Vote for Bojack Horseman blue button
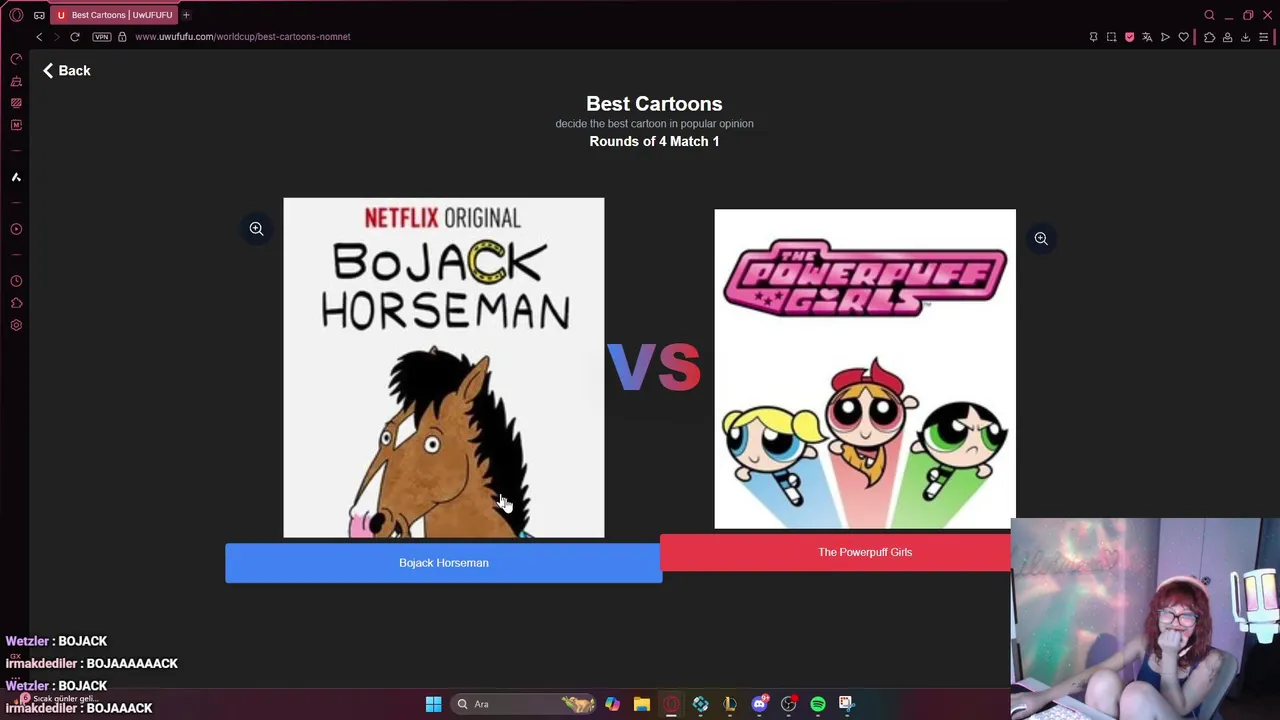This screenshot has width=1280, height=720. (x=443, y=563)
